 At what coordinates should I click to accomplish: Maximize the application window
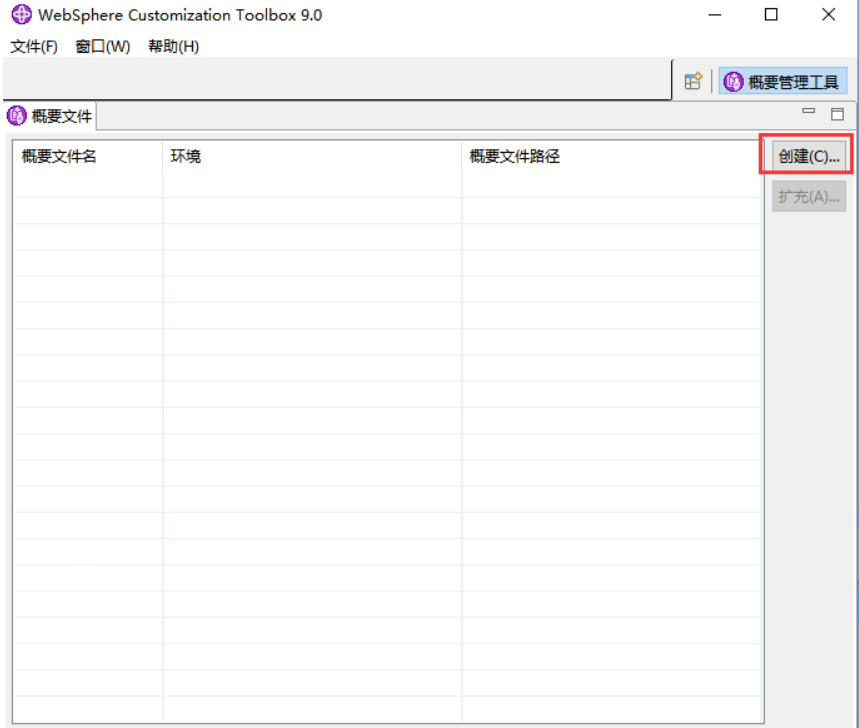[x=771, y=15]
